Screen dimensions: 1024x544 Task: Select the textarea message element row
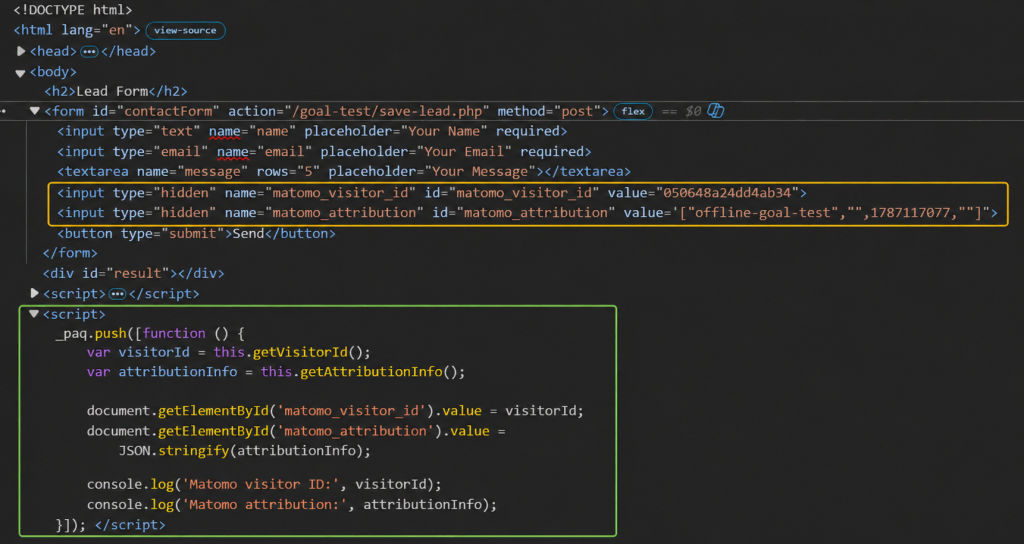[x=344, y=172]
